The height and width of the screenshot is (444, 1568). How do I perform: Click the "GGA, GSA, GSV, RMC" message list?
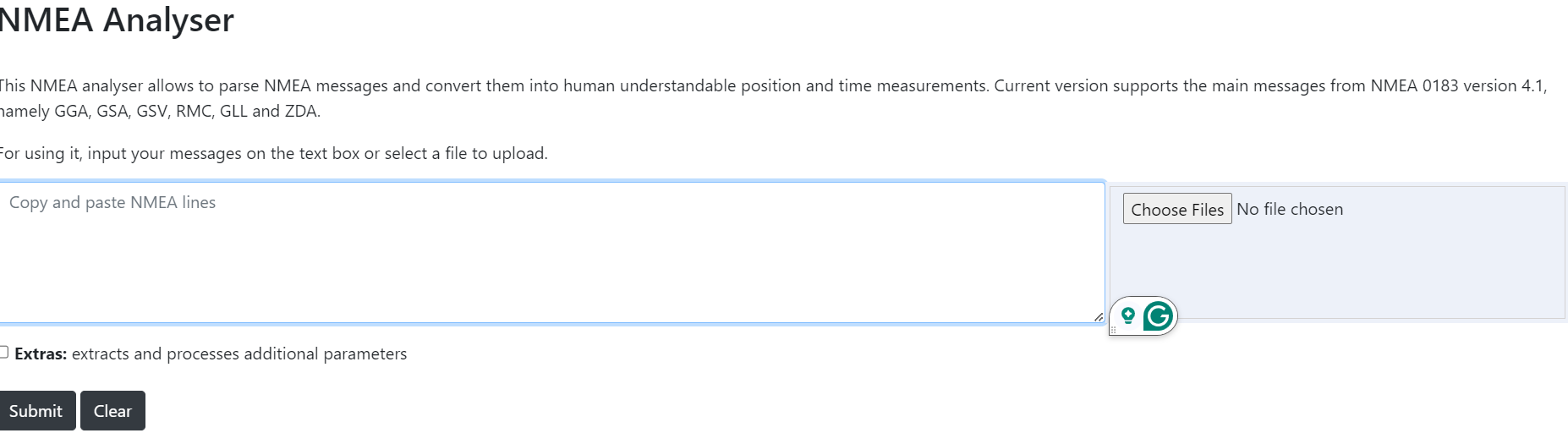pos(134,112)
